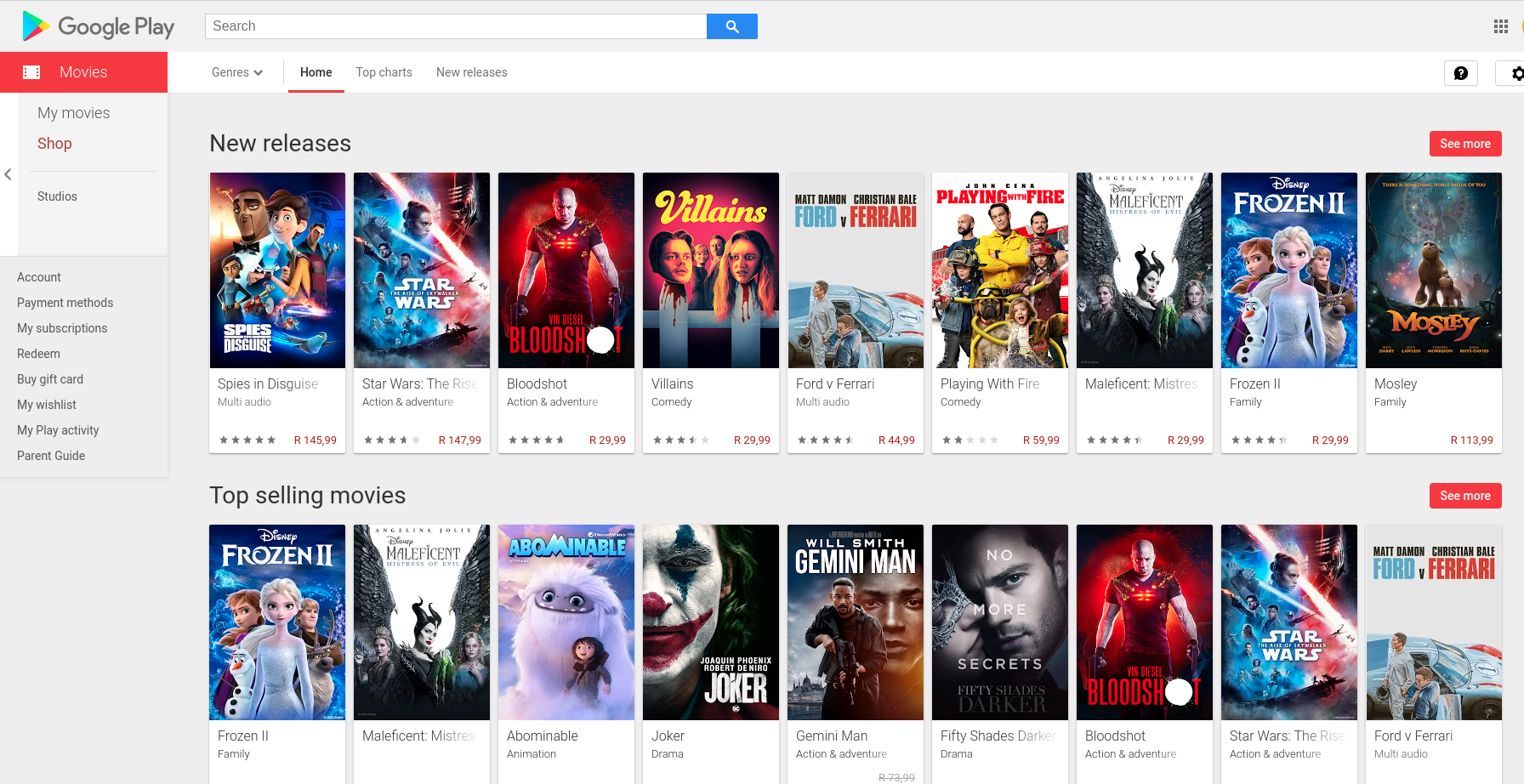The image size is (1524, 784).
Task: Open My subscriptions
Action: click(62, 328)
